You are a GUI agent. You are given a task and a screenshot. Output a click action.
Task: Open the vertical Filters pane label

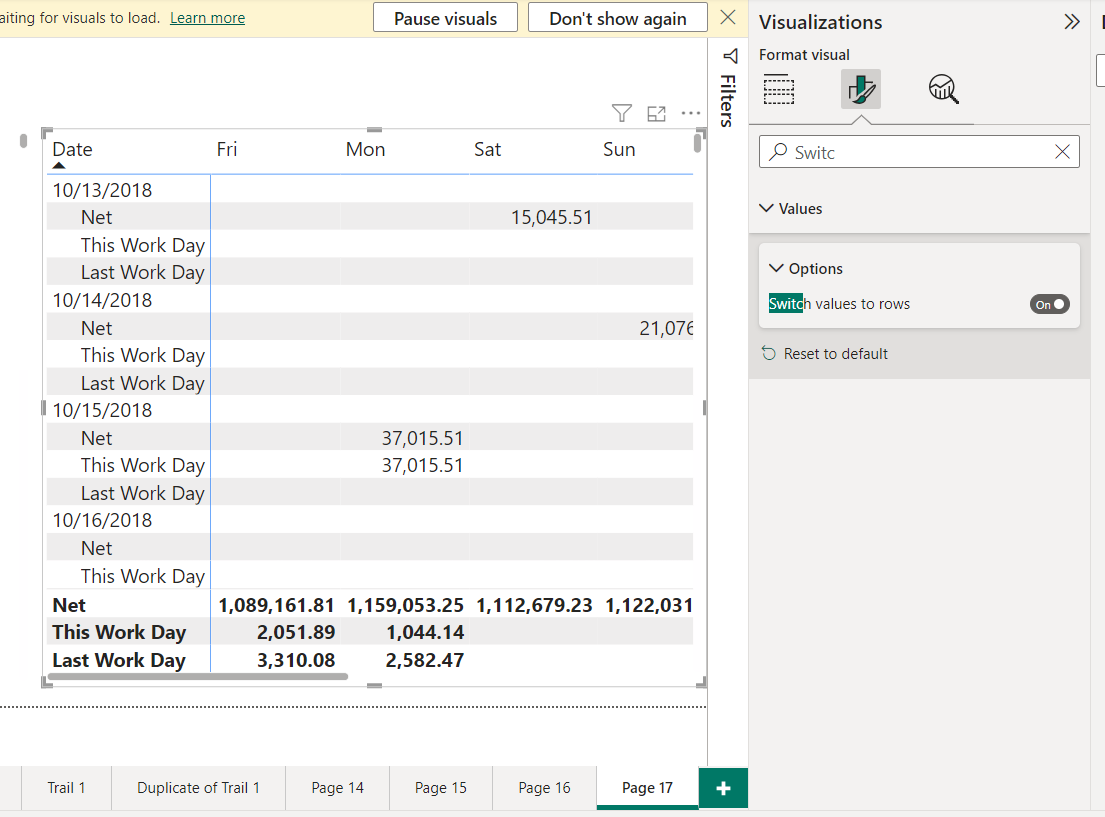pos(728,101)
